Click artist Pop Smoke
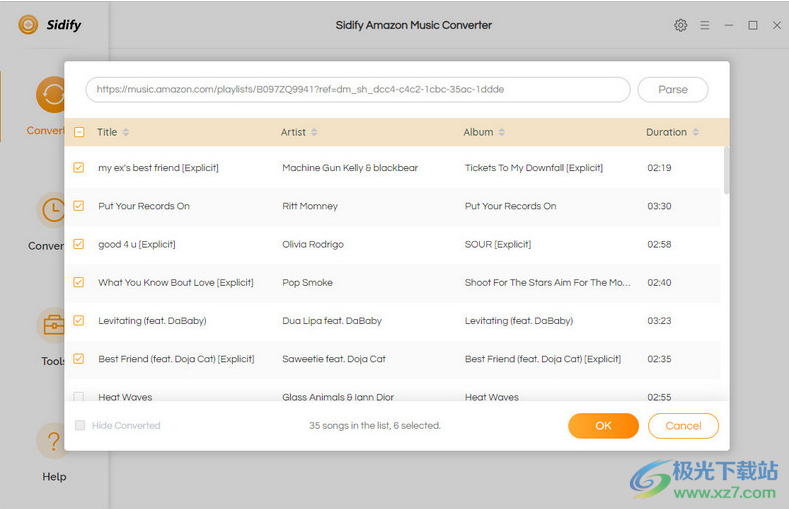Image resolution: width=789 pixels, height=509 pixels. pos(307,282)
